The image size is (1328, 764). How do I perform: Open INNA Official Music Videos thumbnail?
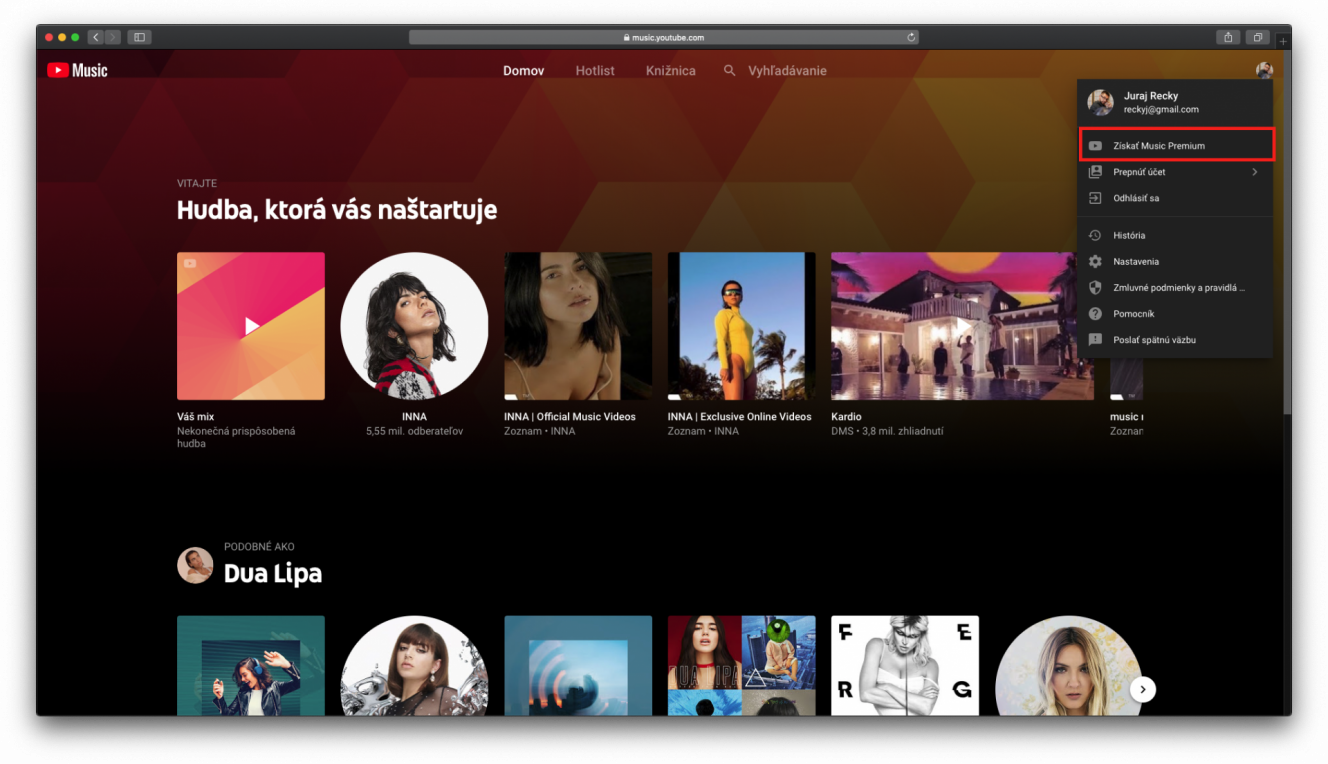coord(578,326)
